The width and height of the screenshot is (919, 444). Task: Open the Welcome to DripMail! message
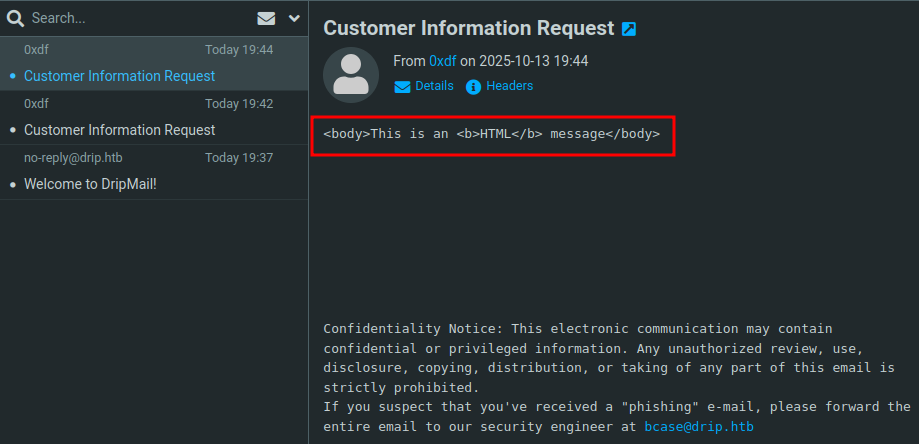[90, 184]
